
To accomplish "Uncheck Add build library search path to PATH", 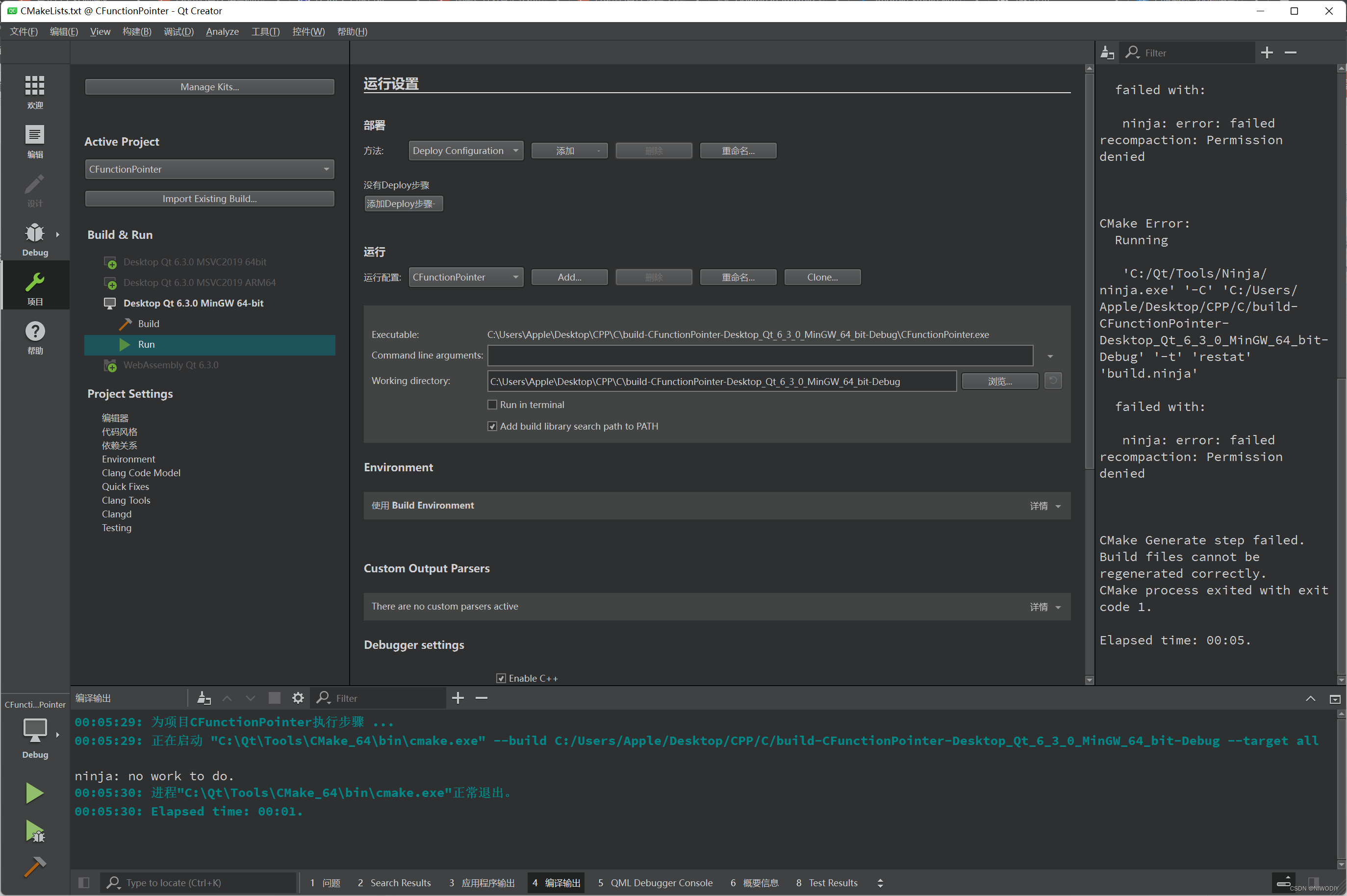I will 492,426.
